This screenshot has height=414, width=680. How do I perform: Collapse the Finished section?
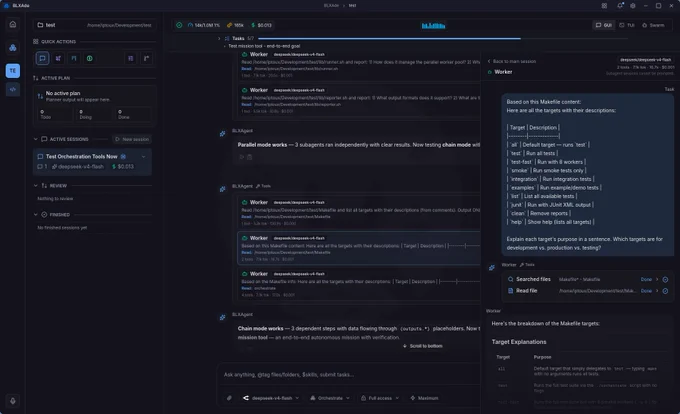tap(36, 215)
